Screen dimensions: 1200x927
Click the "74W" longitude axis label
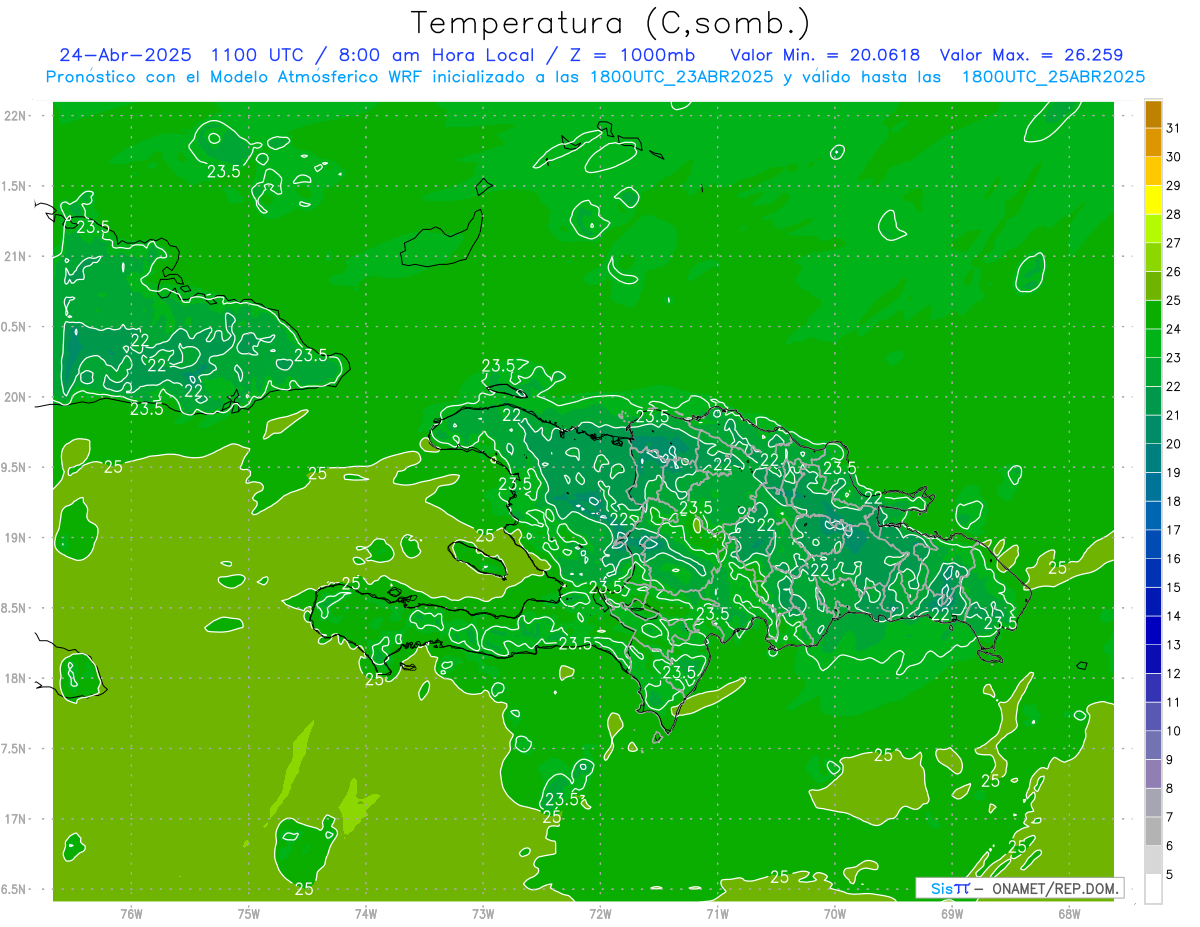[x=366, y=912]
